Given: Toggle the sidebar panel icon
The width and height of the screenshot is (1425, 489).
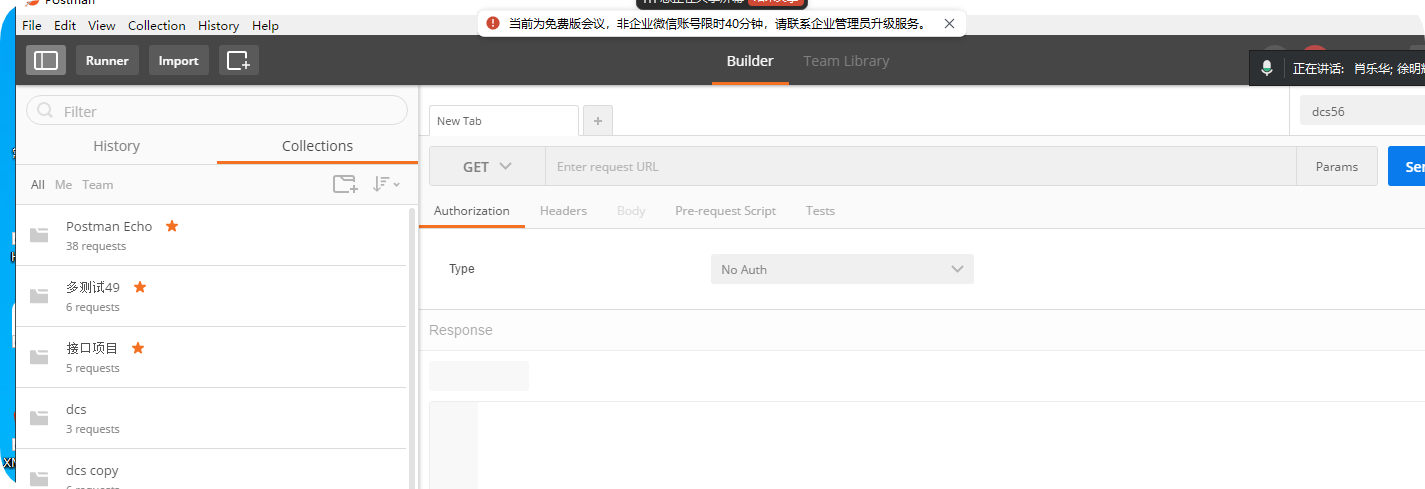Looking at the screenshot, I should coord(46,60).
